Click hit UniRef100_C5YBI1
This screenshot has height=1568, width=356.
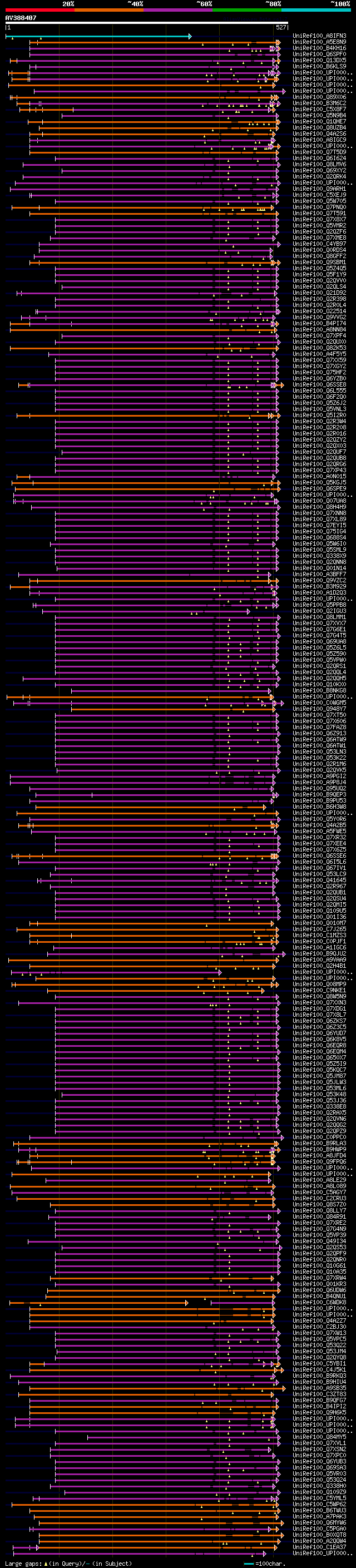319,1363
